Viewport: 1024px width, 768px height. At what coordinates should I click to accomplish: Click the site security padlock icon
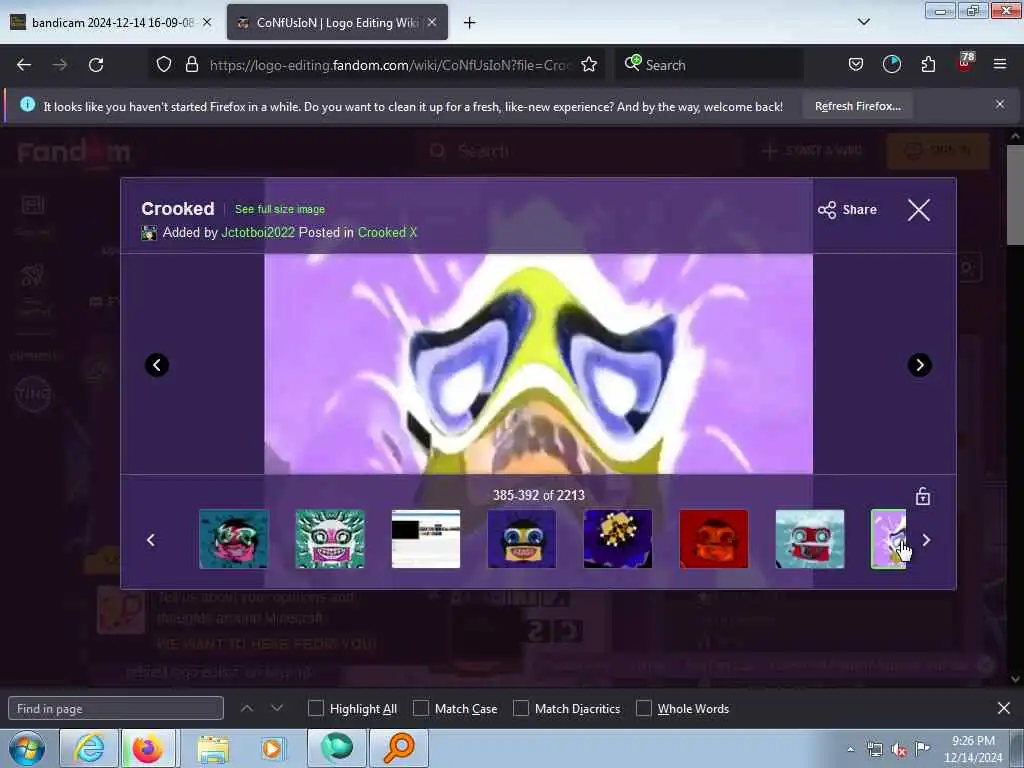point(191,64)
